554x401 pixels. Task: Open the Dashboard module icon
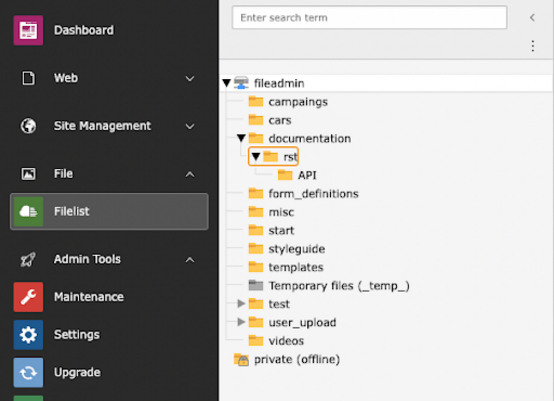click(28, 30)
